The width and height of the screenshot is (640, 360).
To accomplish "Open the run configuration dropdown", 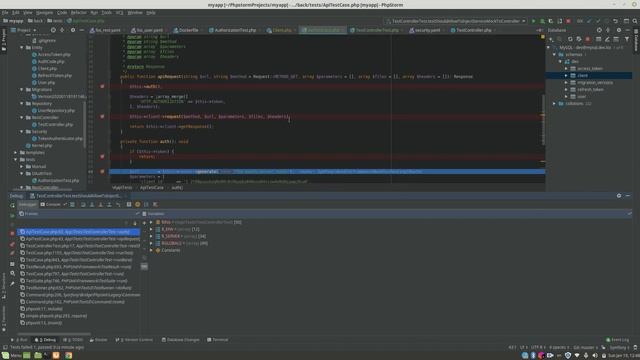I will click(456, 21).
